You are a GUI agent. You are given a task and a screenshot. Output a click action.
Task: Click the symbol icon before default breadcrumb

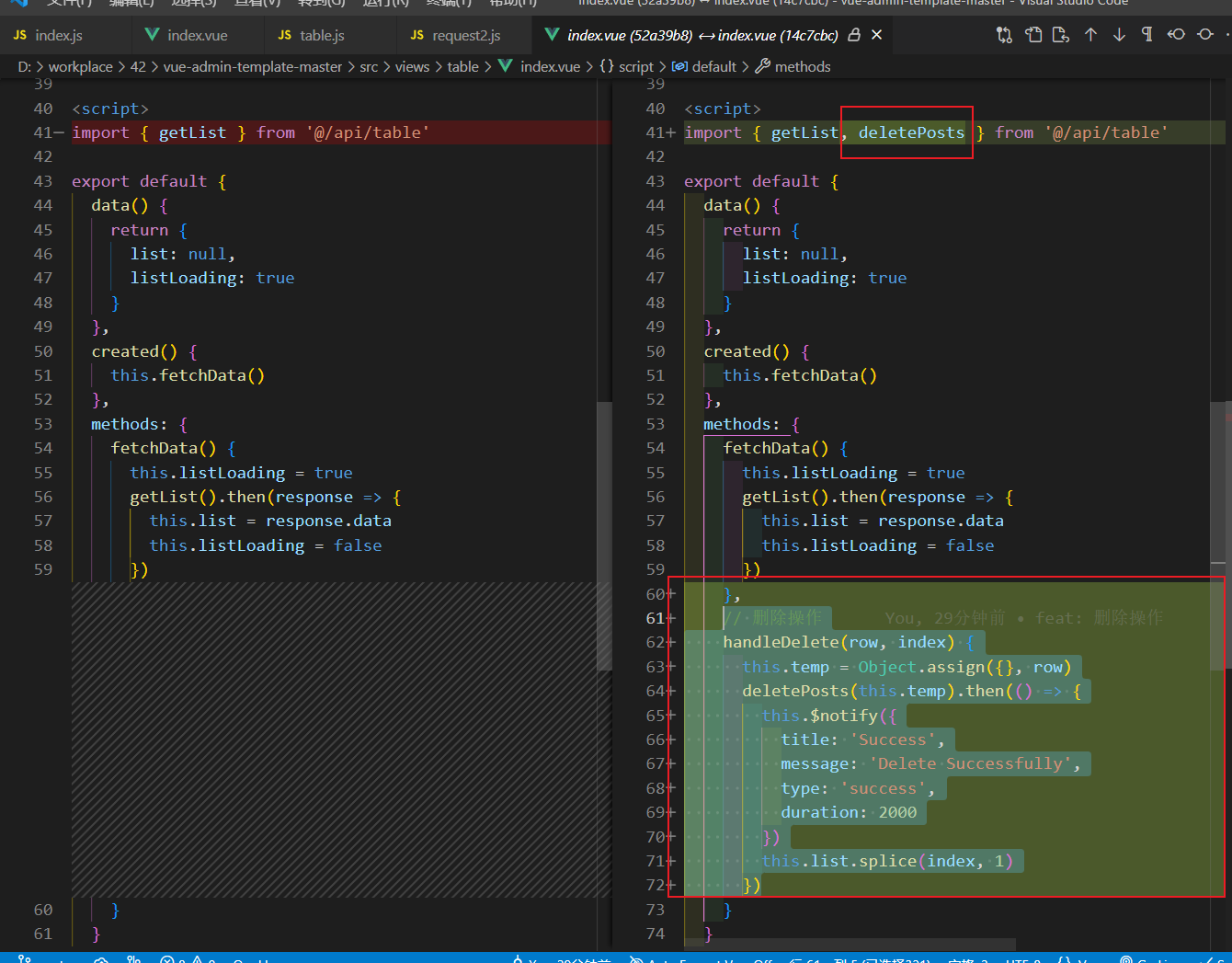coord(679,66)
